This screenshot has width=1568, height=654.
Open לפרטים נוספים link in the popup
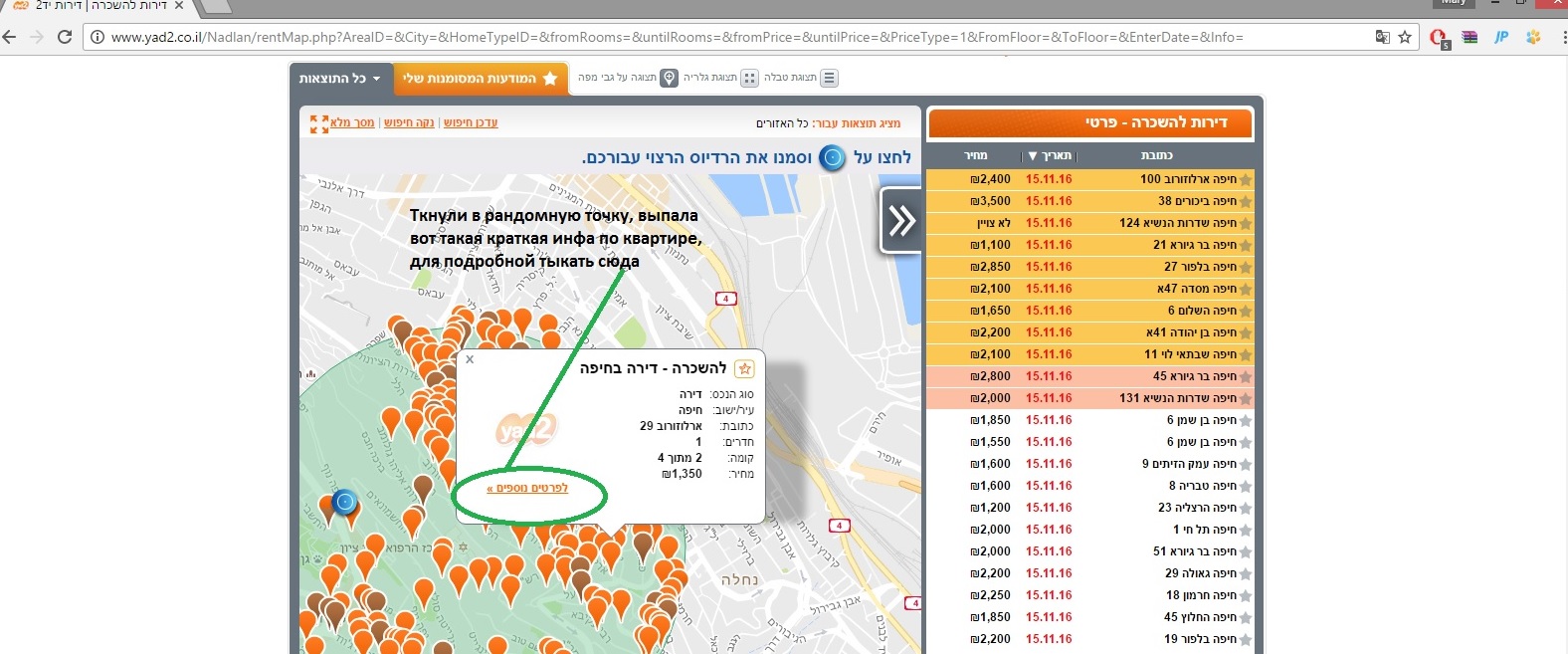pyautogui.click(x=527, y=488)
